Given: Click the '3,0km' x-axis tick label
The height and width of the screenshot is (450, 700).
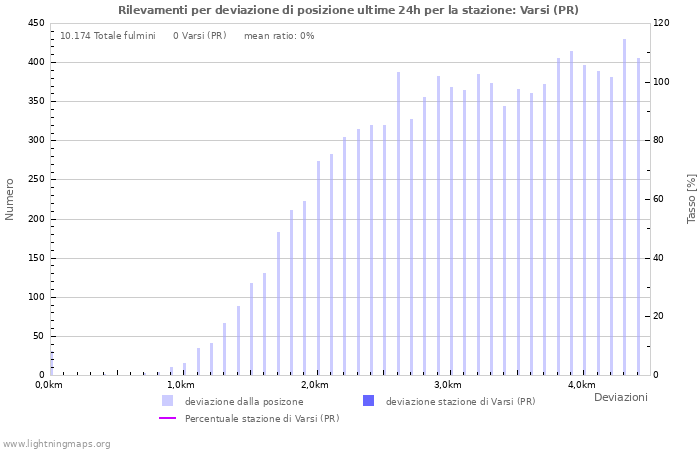Looking at the screenshot, I should [448, 385].
